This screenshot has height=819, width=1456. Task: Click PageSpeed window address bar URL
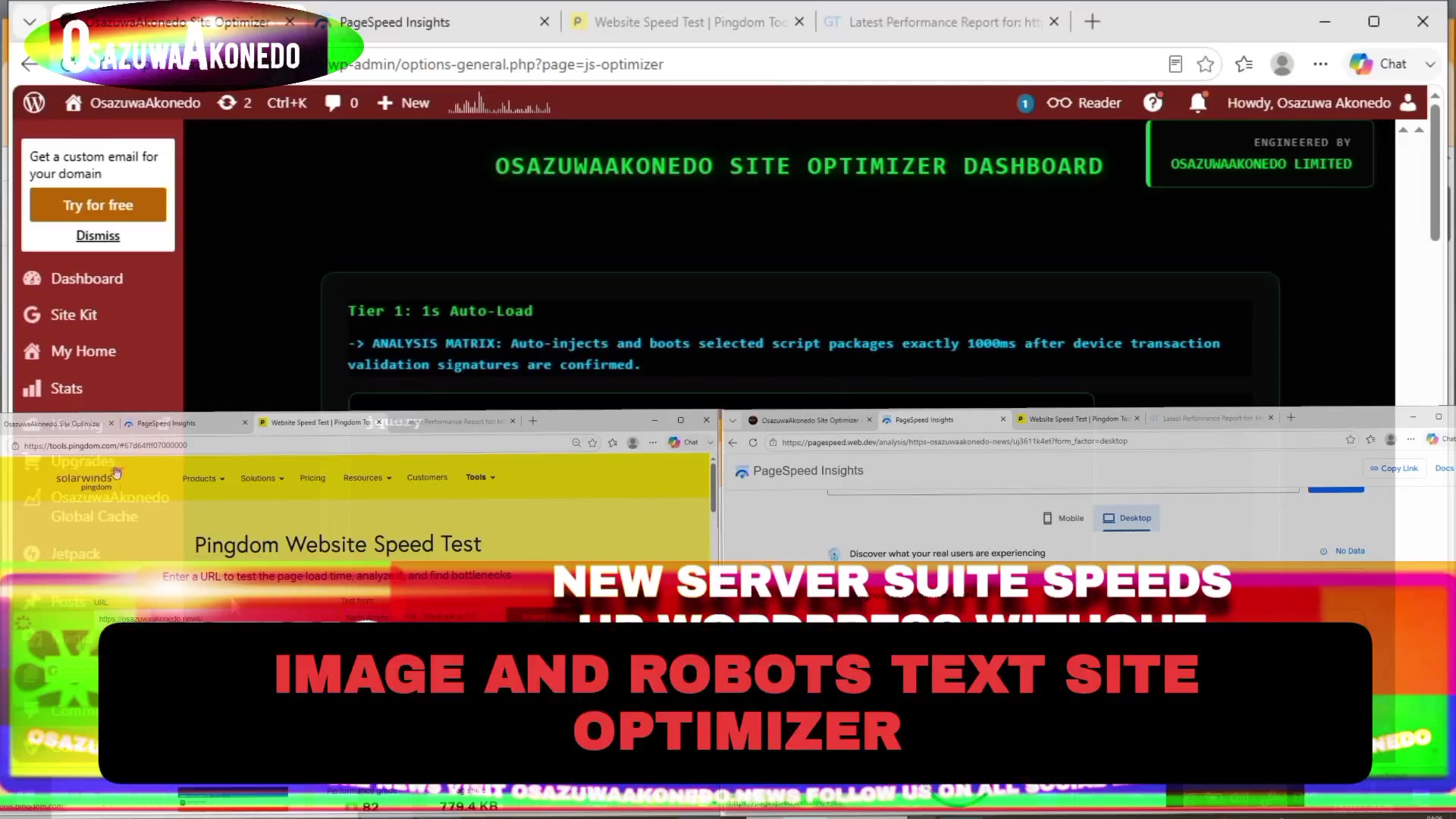coord(954,441)
